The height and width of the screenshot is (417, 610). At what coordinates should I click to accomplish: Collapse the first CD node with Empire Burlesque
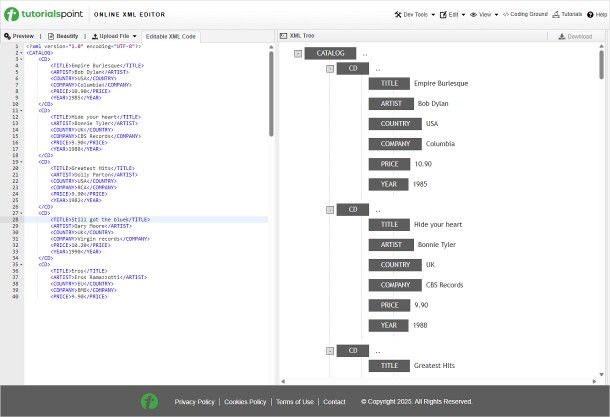tap(330, 69)
